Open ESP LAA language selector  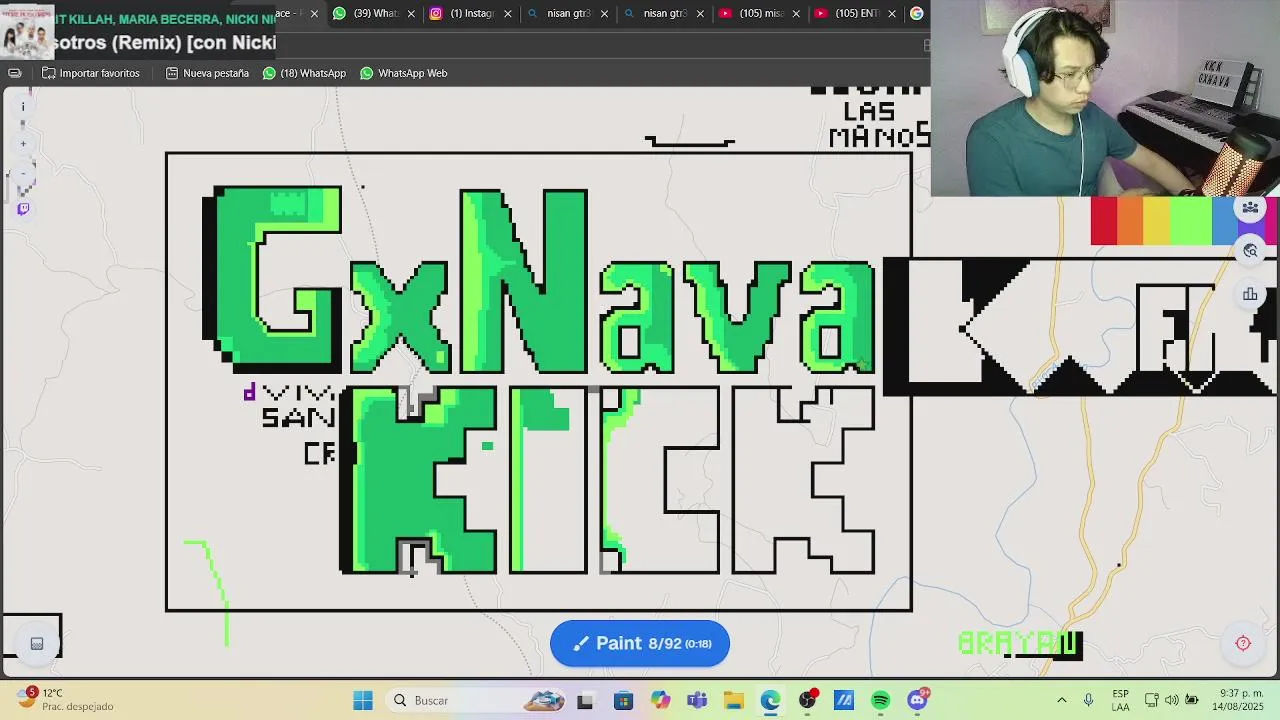tap(1120, 700)
